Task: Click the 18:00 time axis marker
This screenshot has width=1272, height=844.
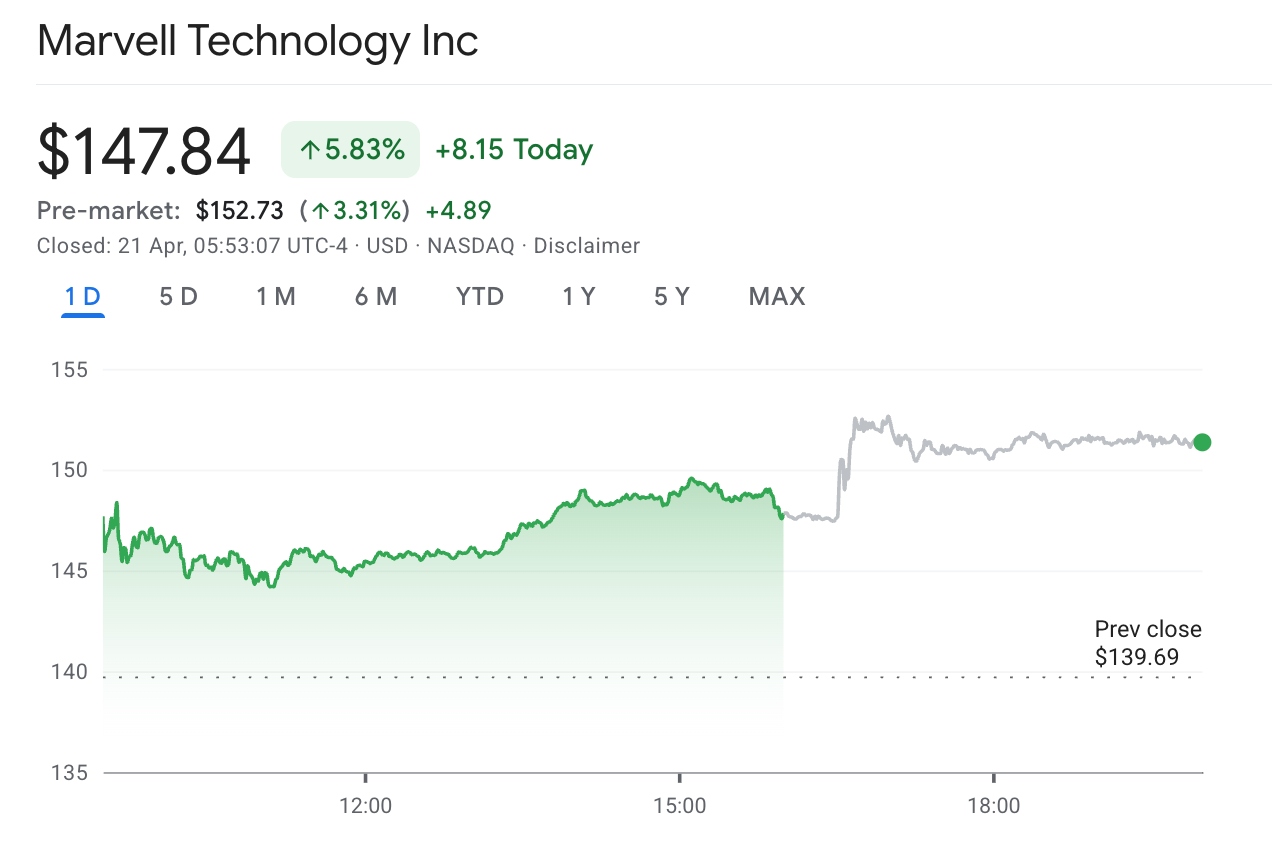Action: (994, 806)
